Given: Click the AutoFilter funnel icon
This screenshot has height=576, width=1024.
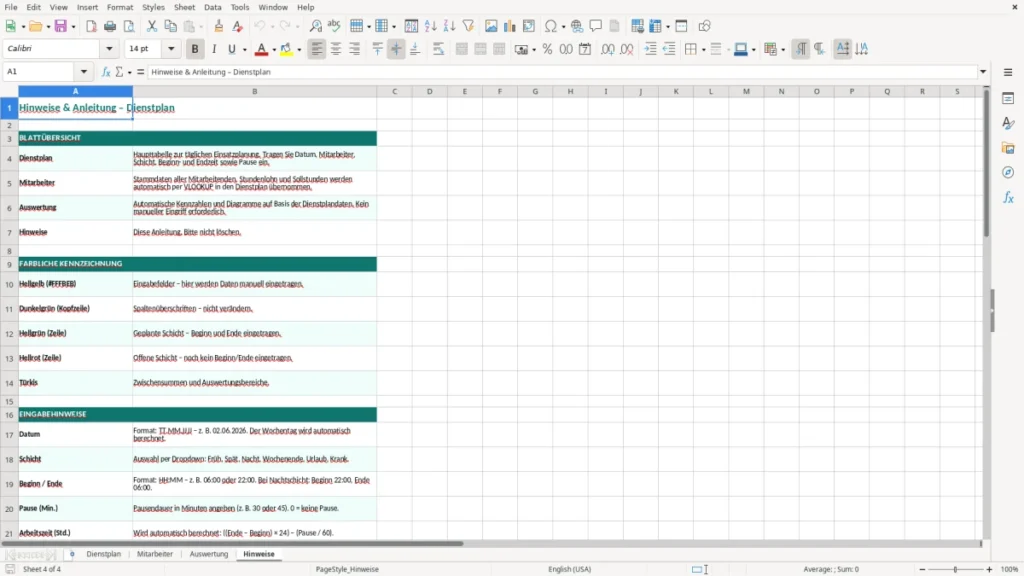Looking at the screenshot, I should coord(468,26).
